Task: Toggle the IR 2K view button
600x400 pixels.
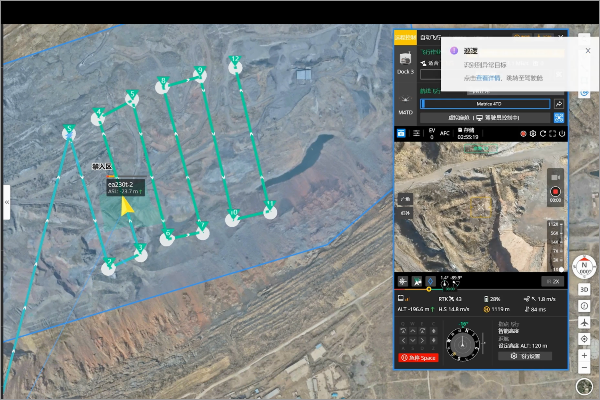Action: pos(553,281)
